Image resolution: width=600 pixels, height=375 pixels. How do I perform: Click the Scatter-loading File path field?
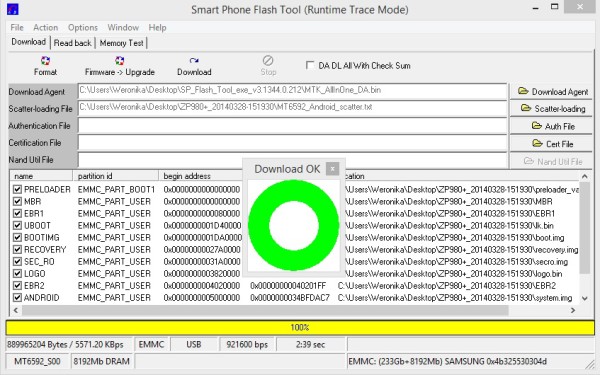point(292,108)
